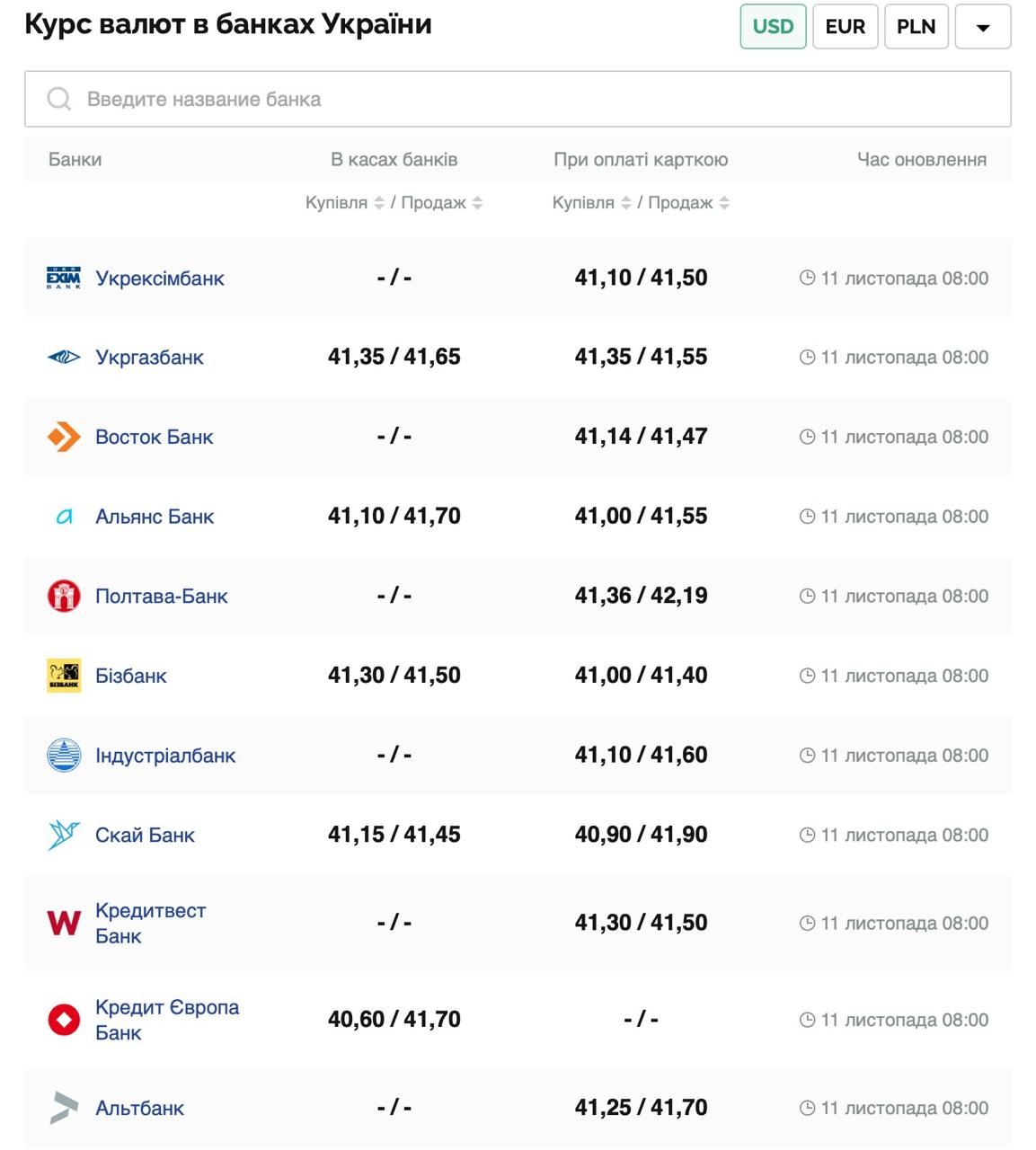Click the bank name search field

coord(518,99)
